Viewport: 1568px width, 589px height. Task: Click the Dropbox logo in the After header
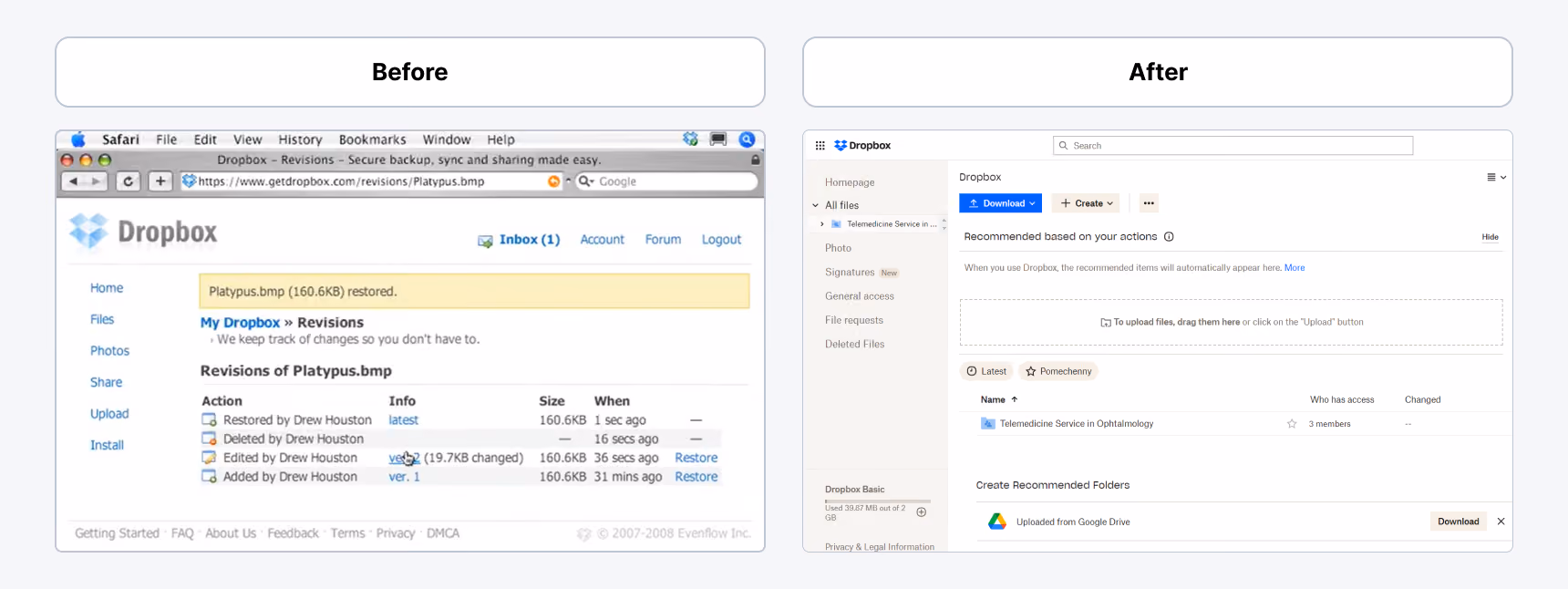tap(862, 146)
